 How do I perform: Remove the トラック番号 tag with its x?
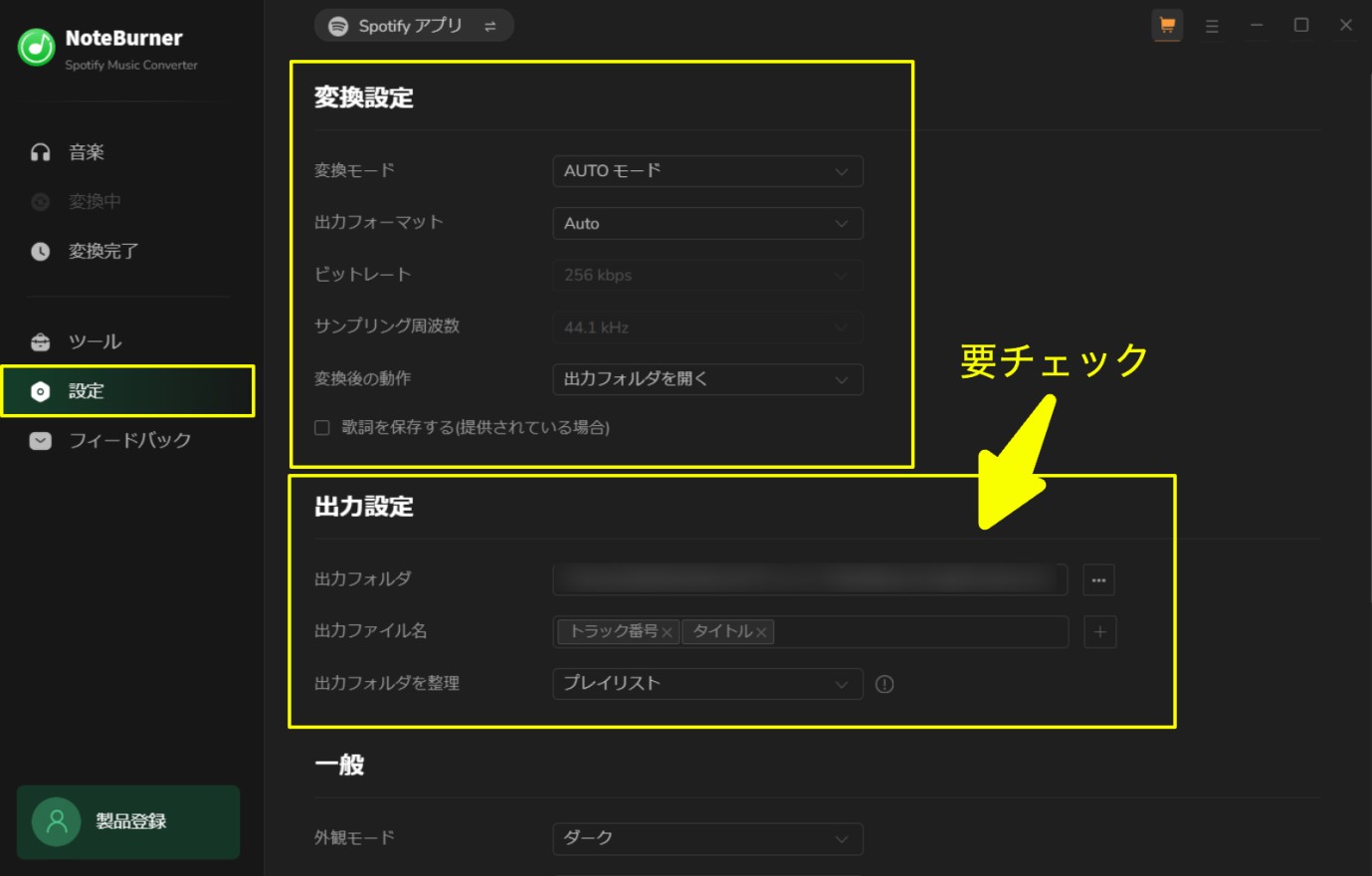[x=668, y=632]
